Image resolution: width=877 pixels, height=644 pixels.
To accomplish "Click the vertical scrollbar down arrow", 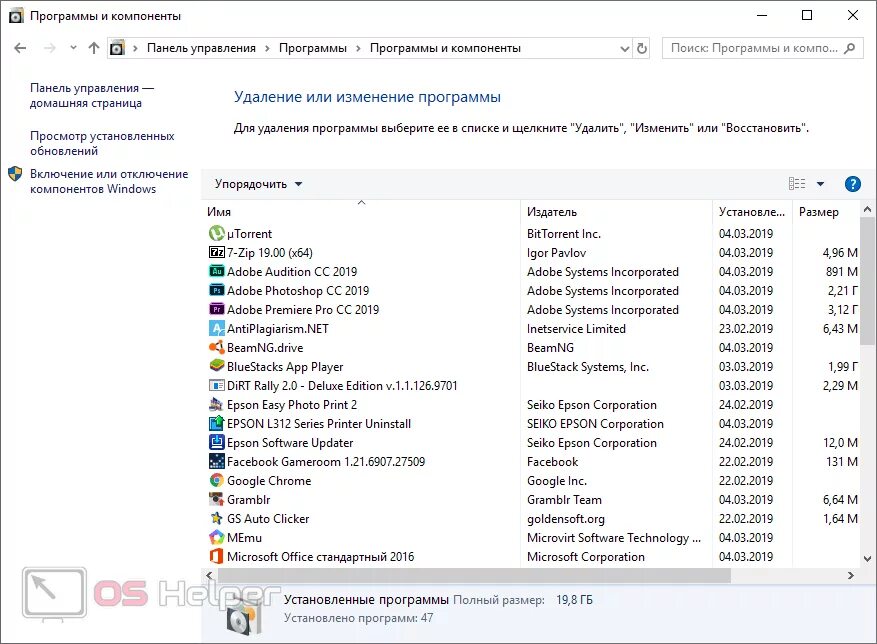I will coord(867,558).
